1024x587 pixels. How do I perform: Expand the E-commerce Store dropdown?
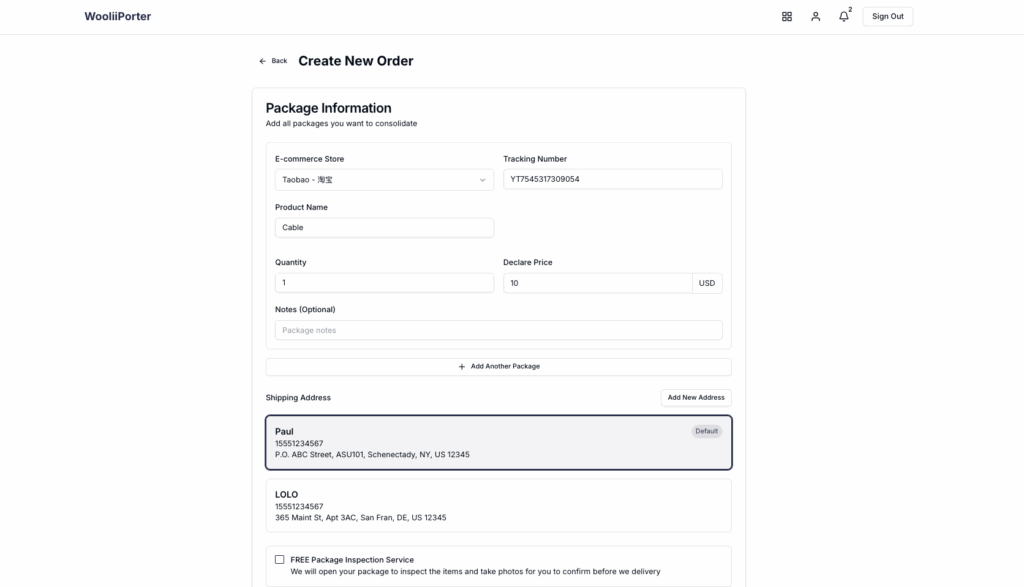point(384,180)
